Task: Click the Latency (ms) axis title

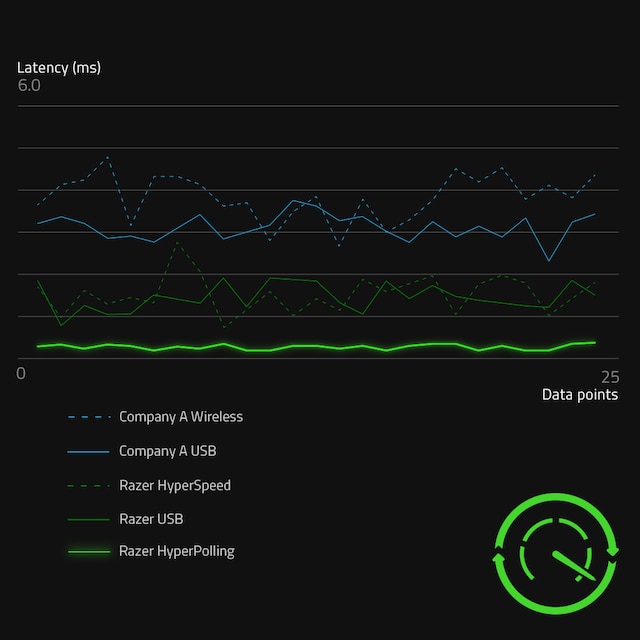Action: (x=59, y=68)
